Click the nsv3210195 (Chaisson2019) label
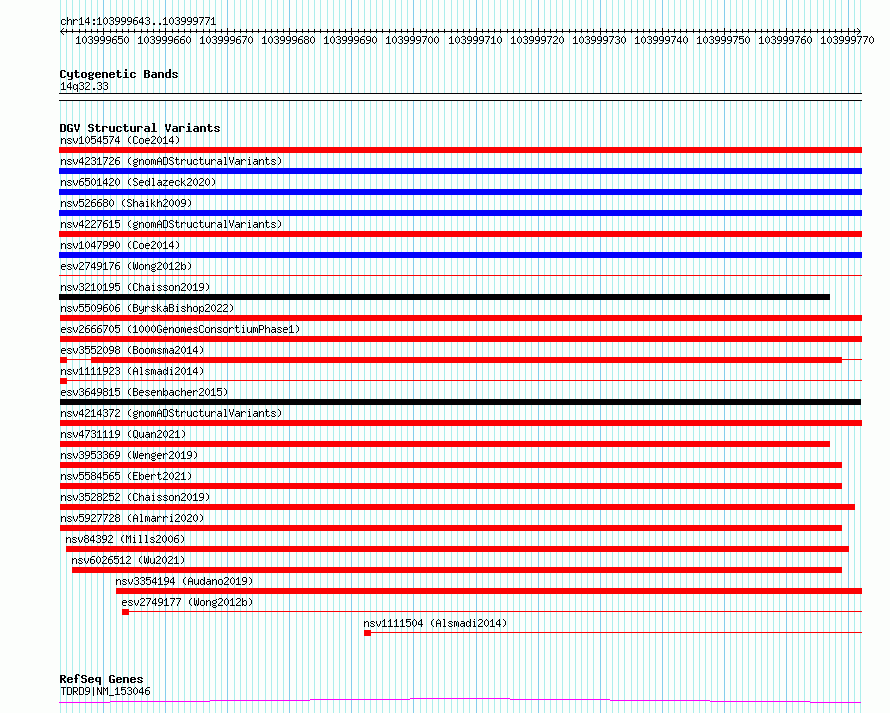This screenshot has height=713, width=890. 135,287
